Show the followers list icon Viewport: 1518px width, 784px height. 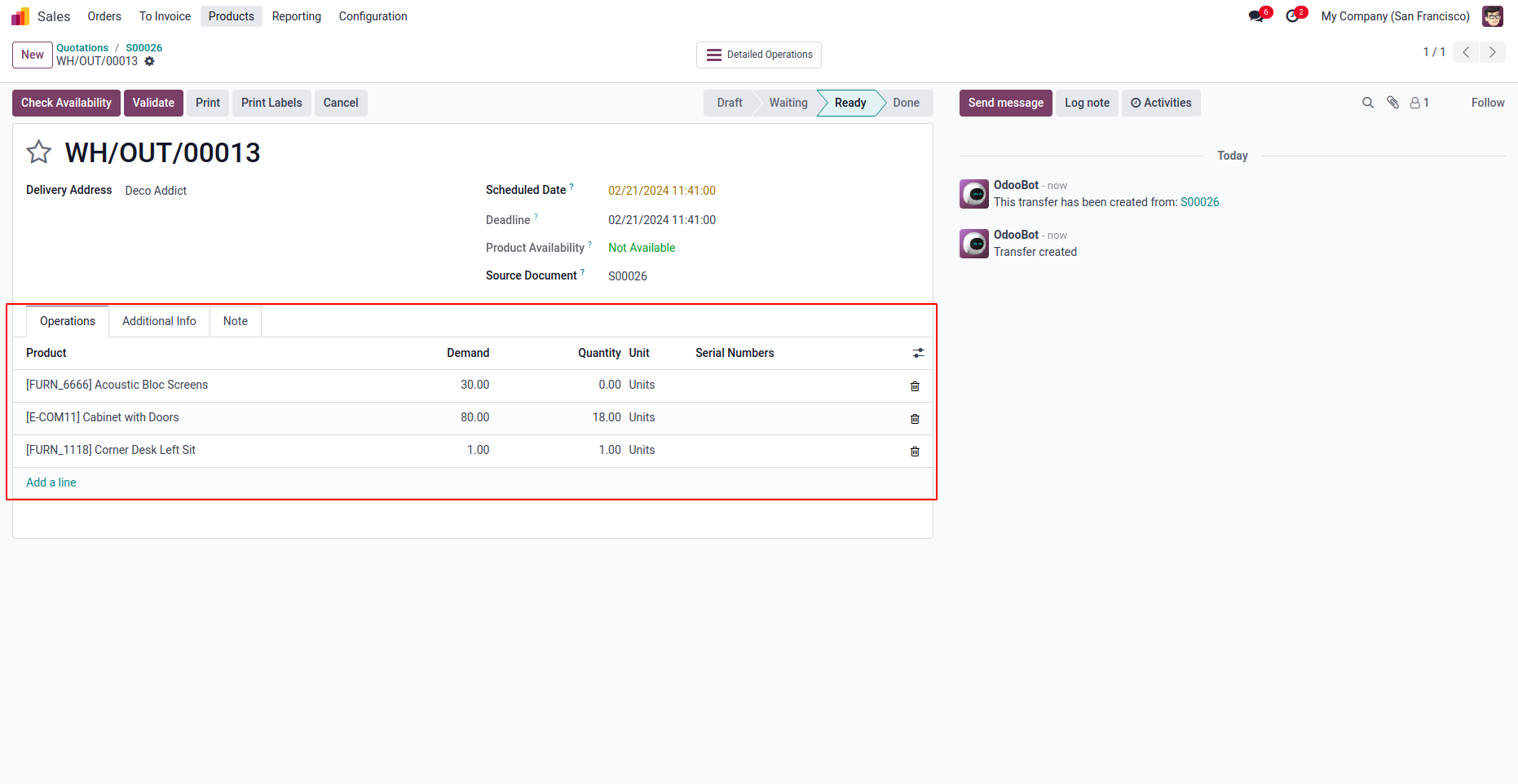(x=1419, y=103)
